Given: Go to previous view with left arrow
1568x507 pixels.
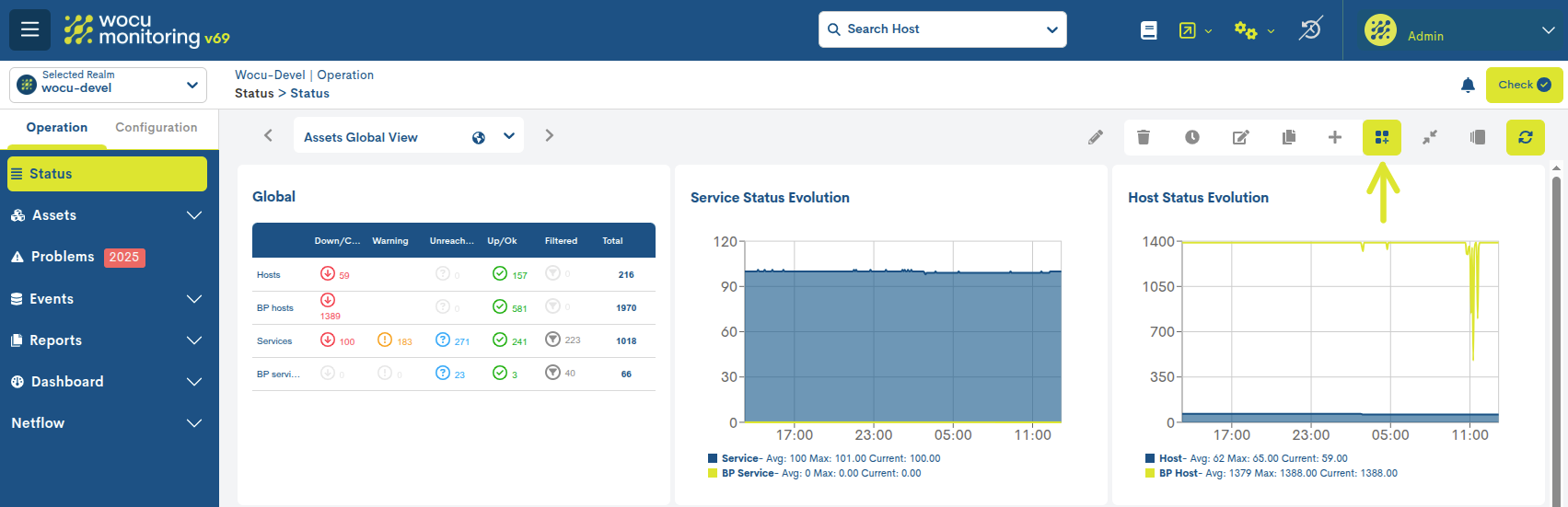Looking at the screenshot, I should [268, 135].
